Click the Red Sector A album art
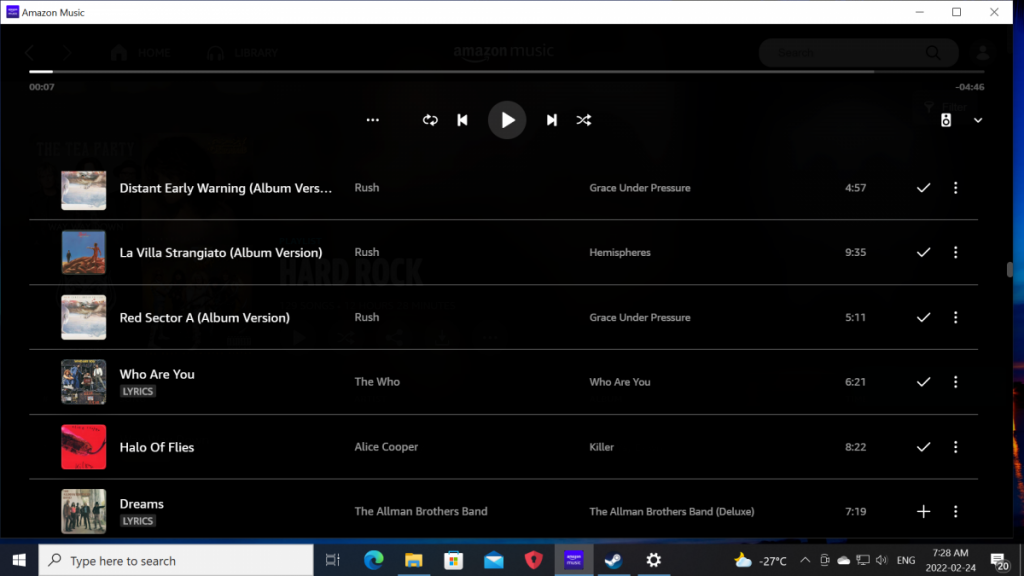 (84, 317)
